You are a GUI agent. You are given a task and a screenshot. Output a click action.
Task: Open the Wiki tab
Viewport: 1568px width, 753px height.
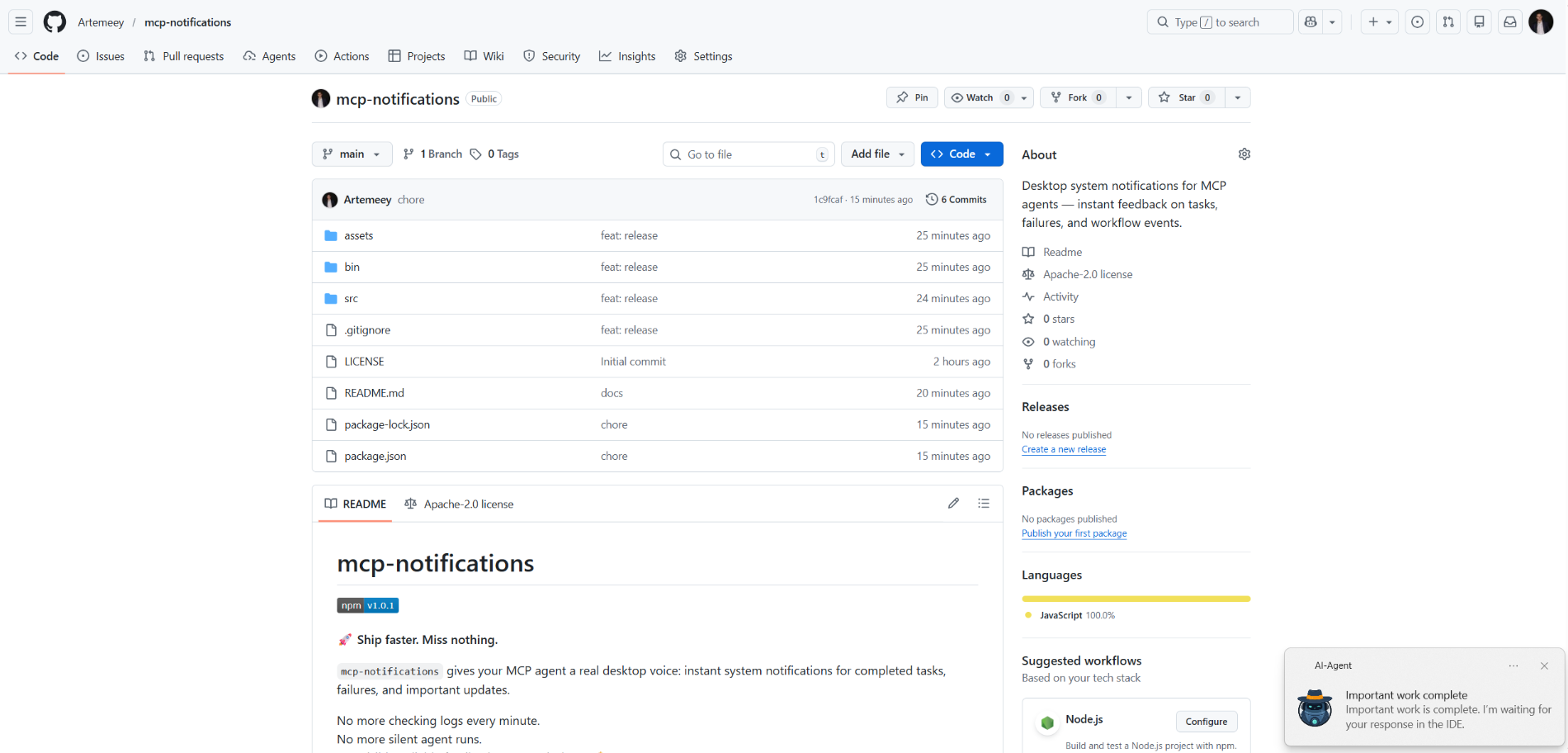click(484, 56)
